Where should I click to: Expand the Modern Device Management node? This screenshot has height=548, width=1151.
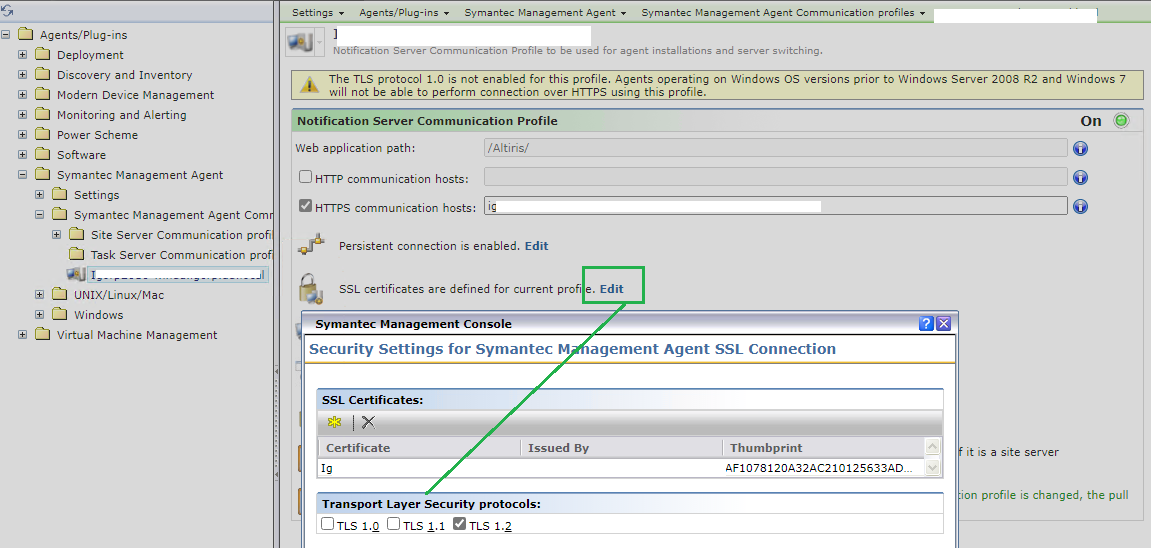[x=23, y=95]
